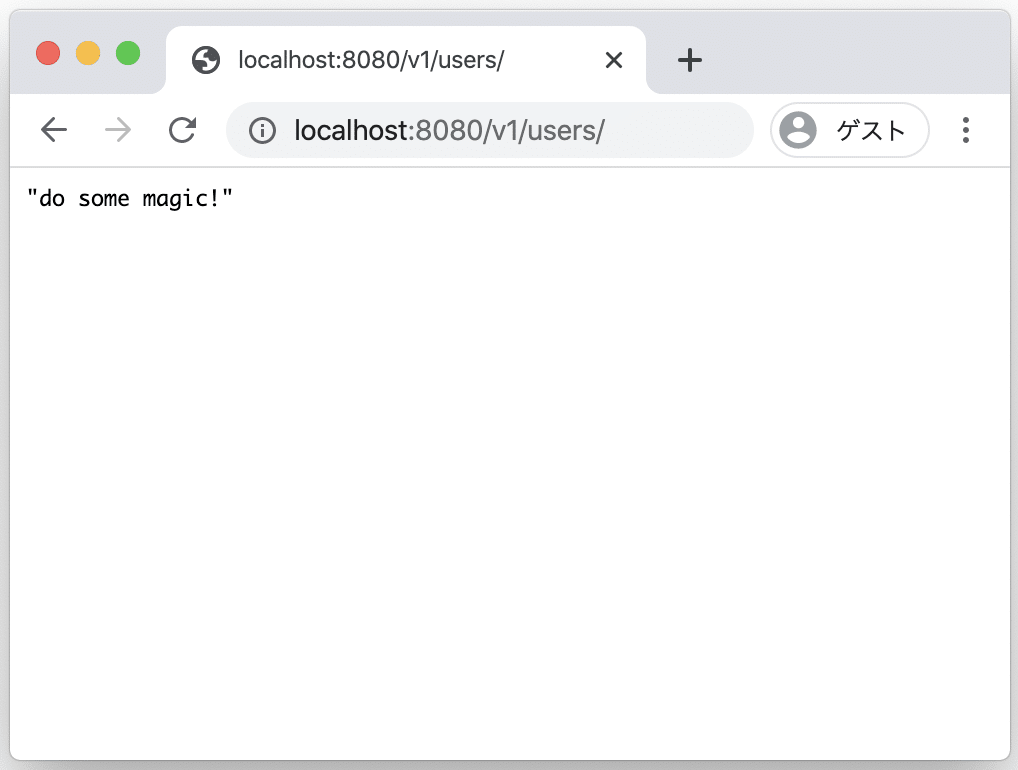View site information via info icon

[262, 130]
